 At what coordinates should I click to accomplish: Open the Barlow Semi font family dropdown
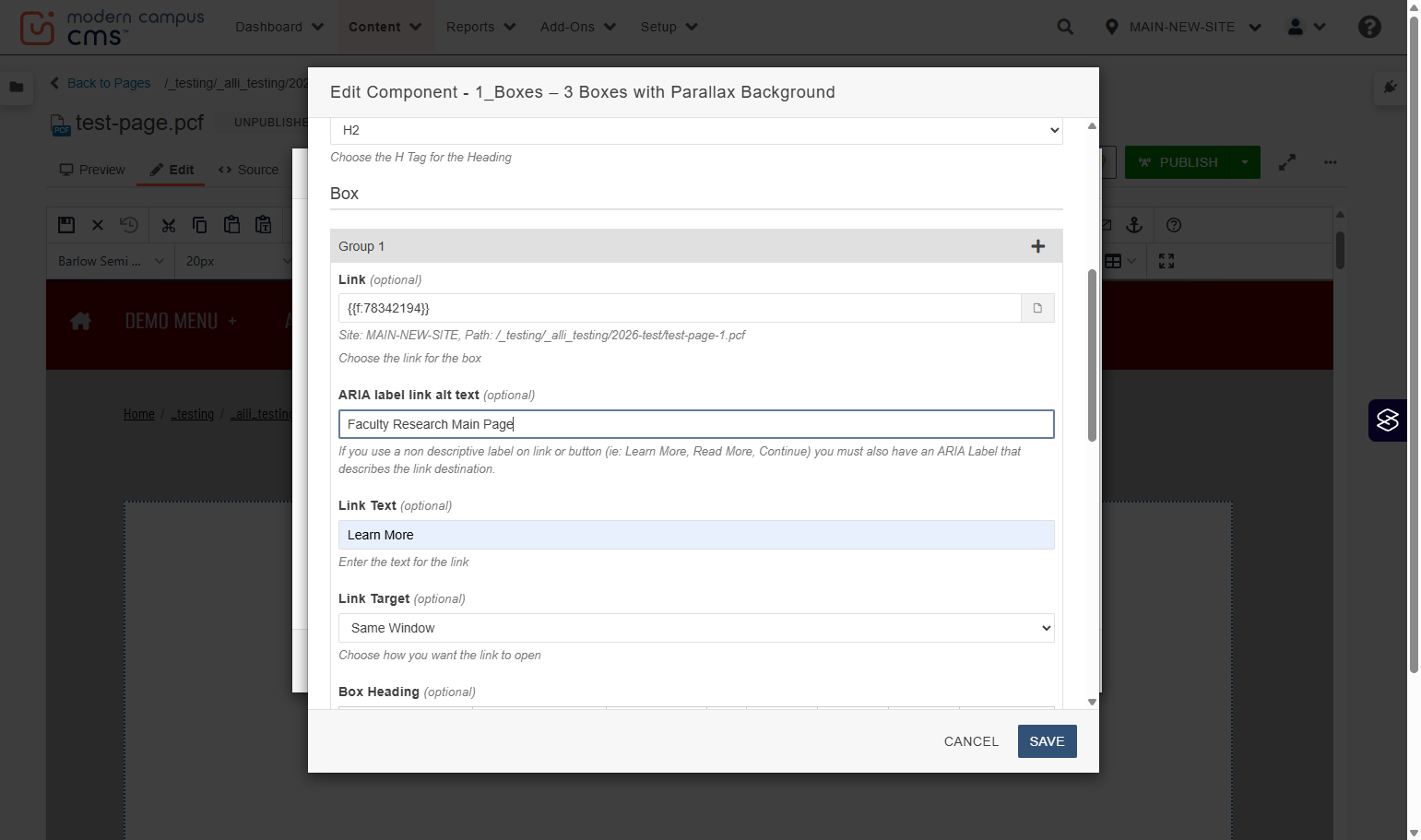pos(111,261)
